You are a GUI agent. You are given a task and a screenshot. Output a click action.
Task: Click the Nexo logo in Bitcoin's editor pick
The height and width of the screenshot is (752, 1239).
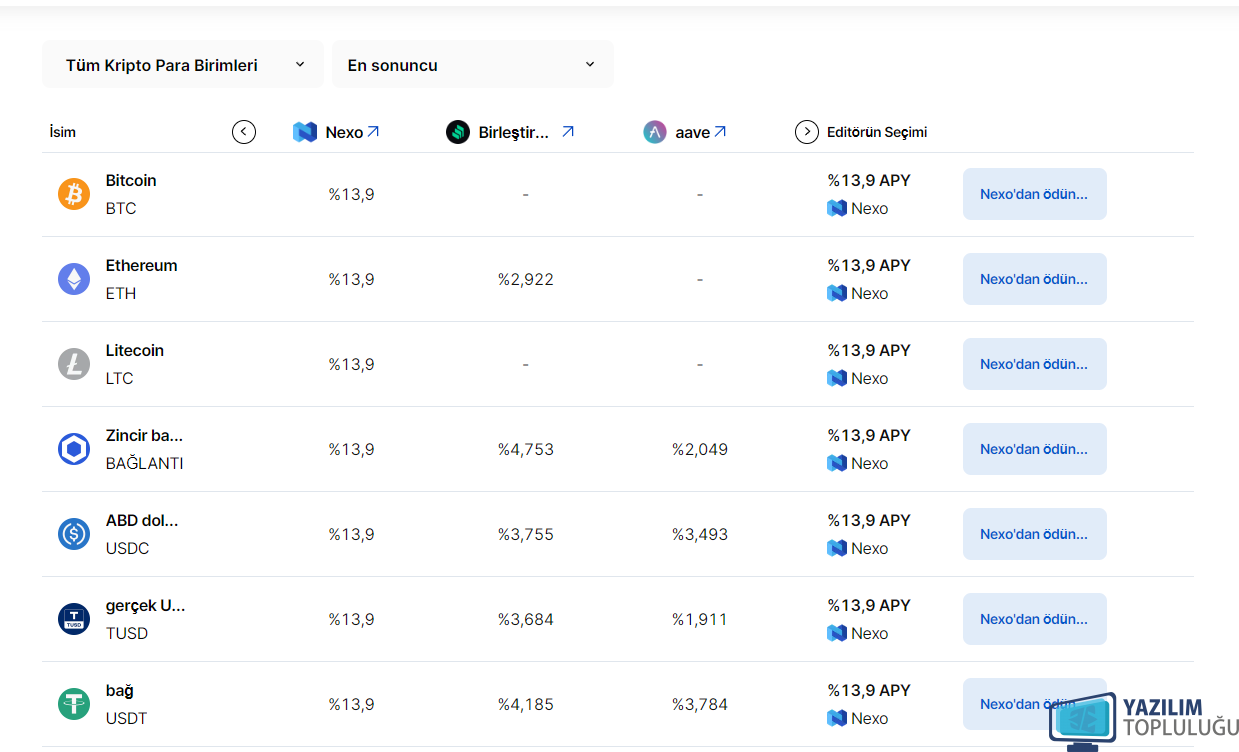tap(837, 208)
